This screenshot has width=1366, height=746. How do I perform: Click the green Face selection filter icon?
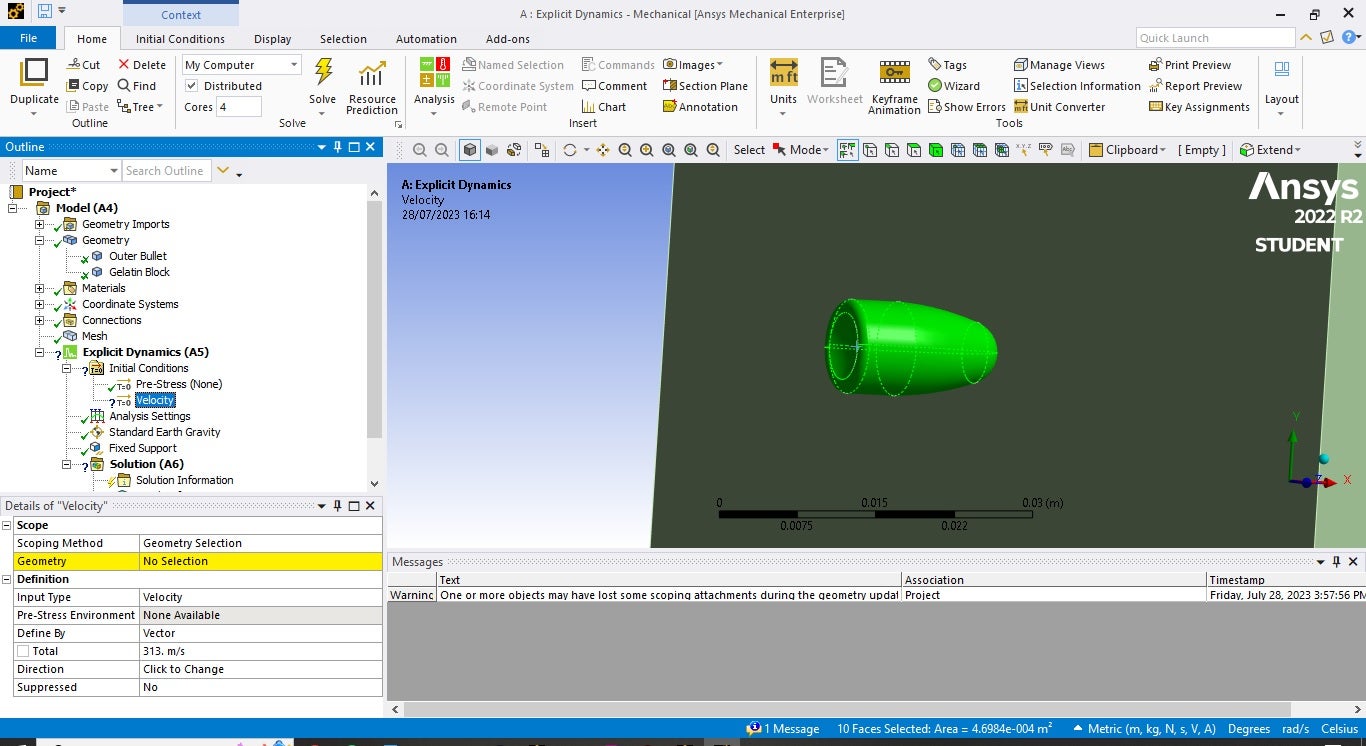913,150
